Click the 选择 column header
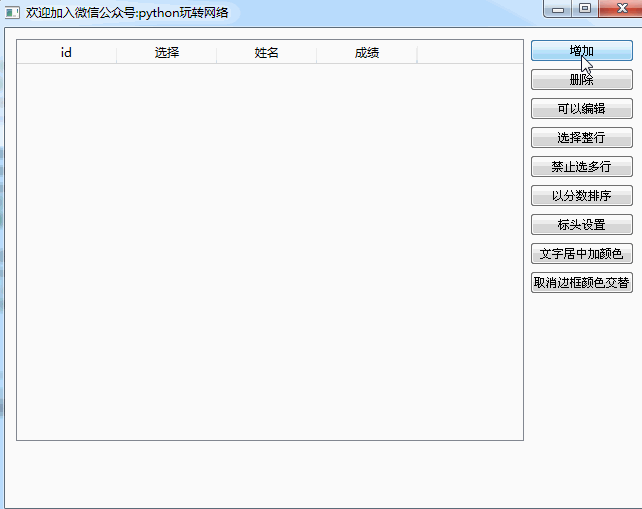 point(167,52)
